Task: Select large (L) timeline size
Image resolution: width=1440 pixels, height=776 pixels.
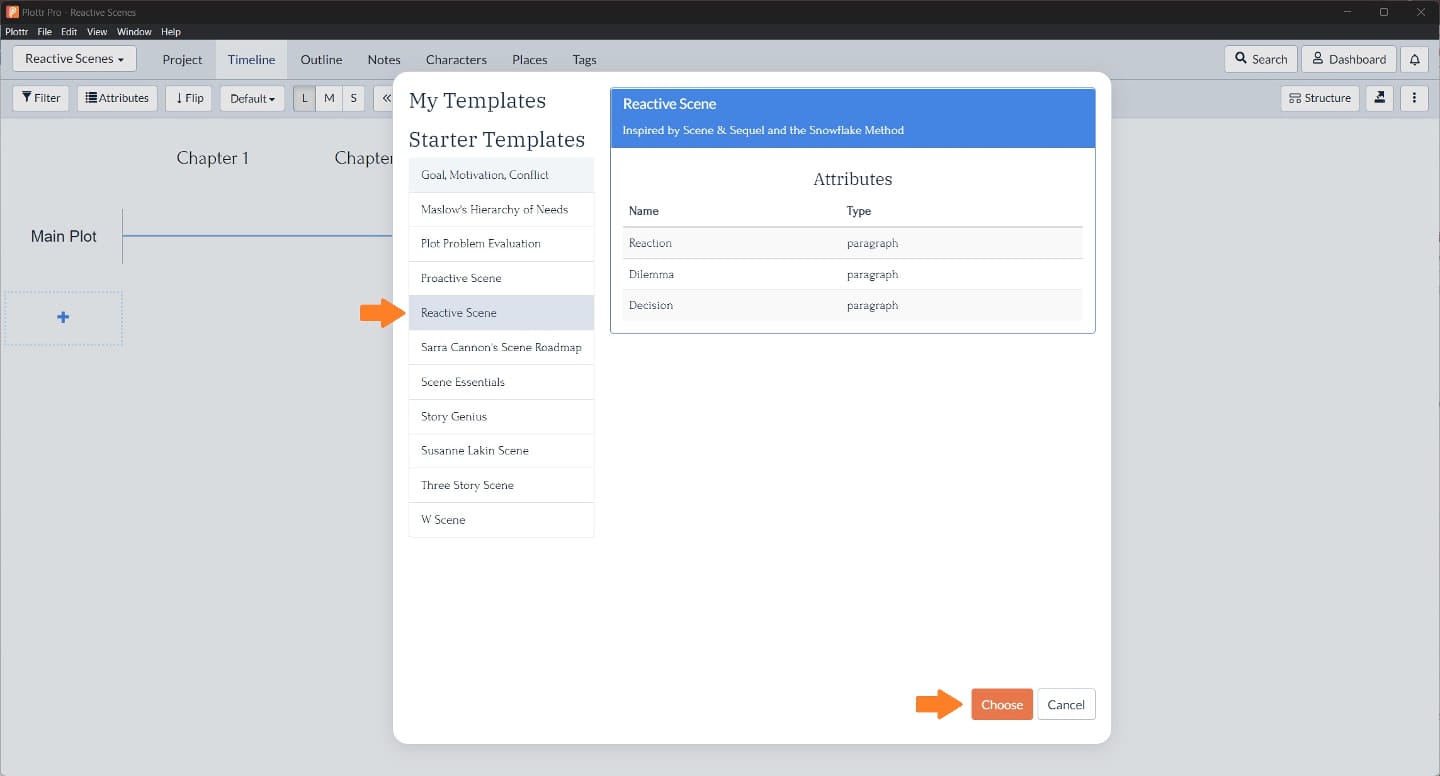Action: pos(305,98)
